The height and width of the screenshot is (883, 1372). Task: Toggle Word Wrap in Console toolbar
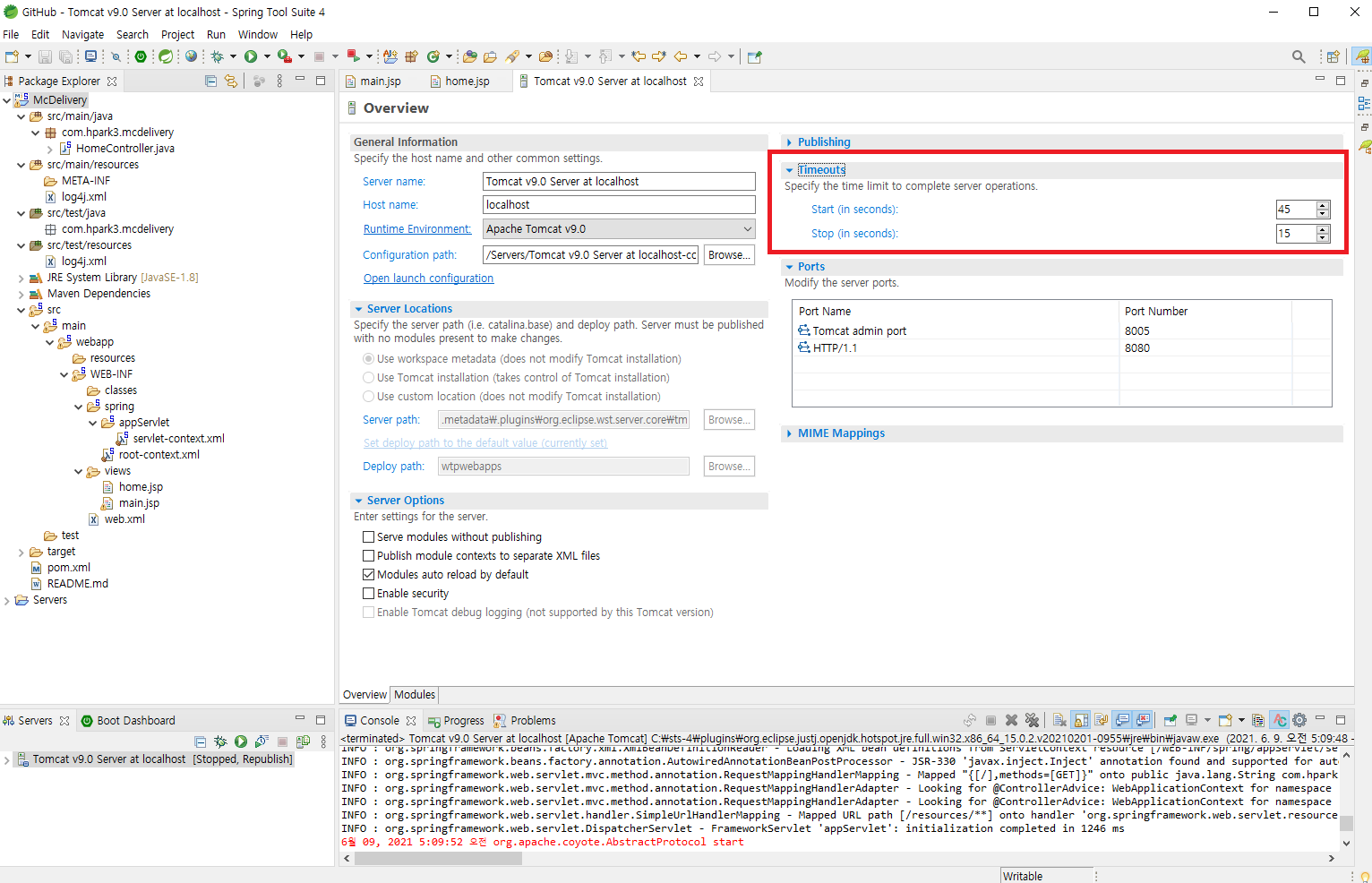click(x=1101, y=720)
